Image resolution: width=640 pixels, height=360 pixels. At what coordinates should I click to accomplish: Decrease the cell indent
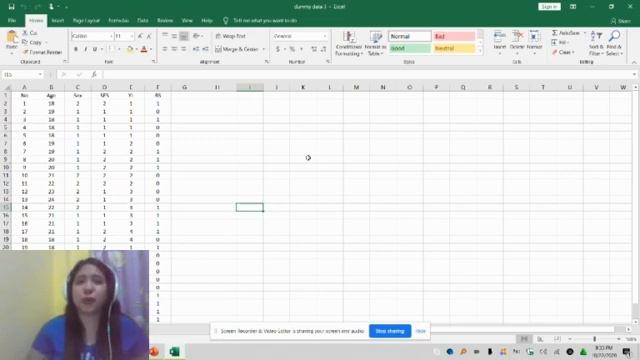click(x=196, y=49)
